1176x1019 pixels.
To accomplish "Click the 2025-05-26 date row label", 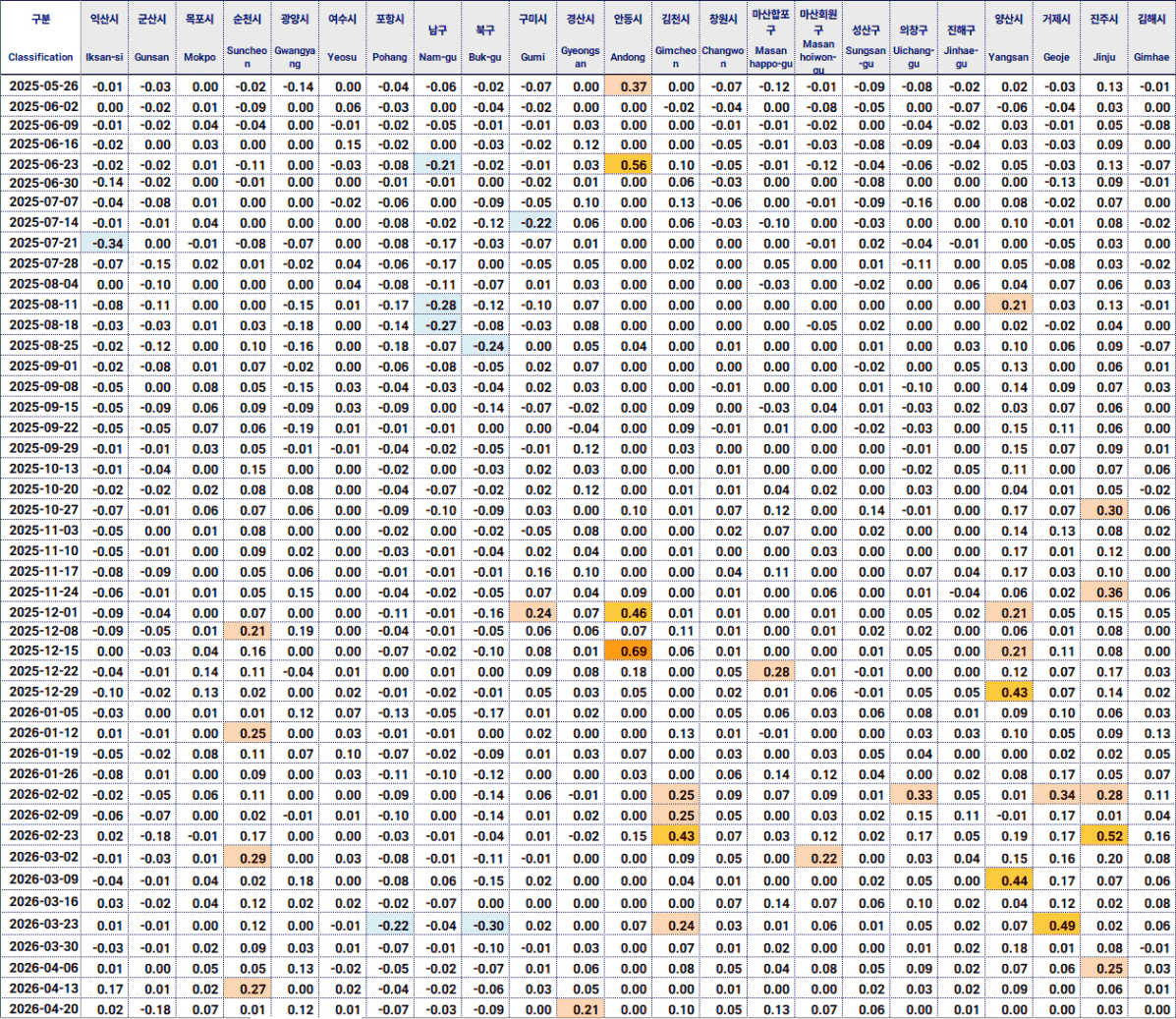I will point(43,86).
